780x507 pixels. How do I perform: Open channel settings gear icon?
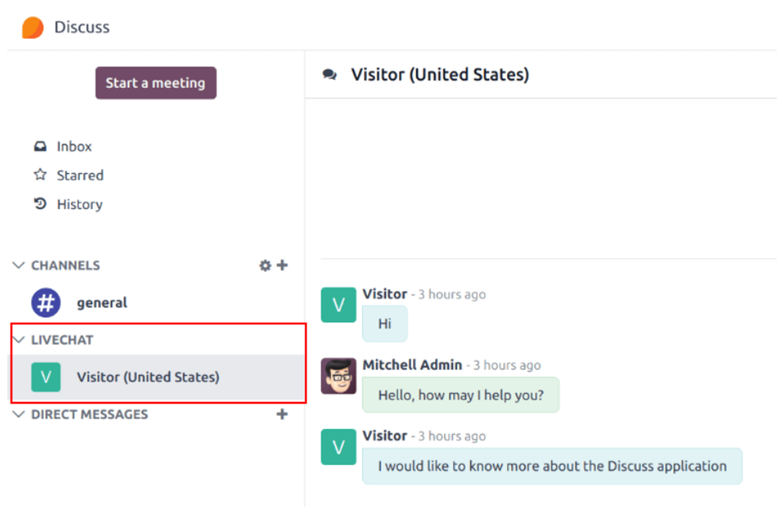pos(265,266)
